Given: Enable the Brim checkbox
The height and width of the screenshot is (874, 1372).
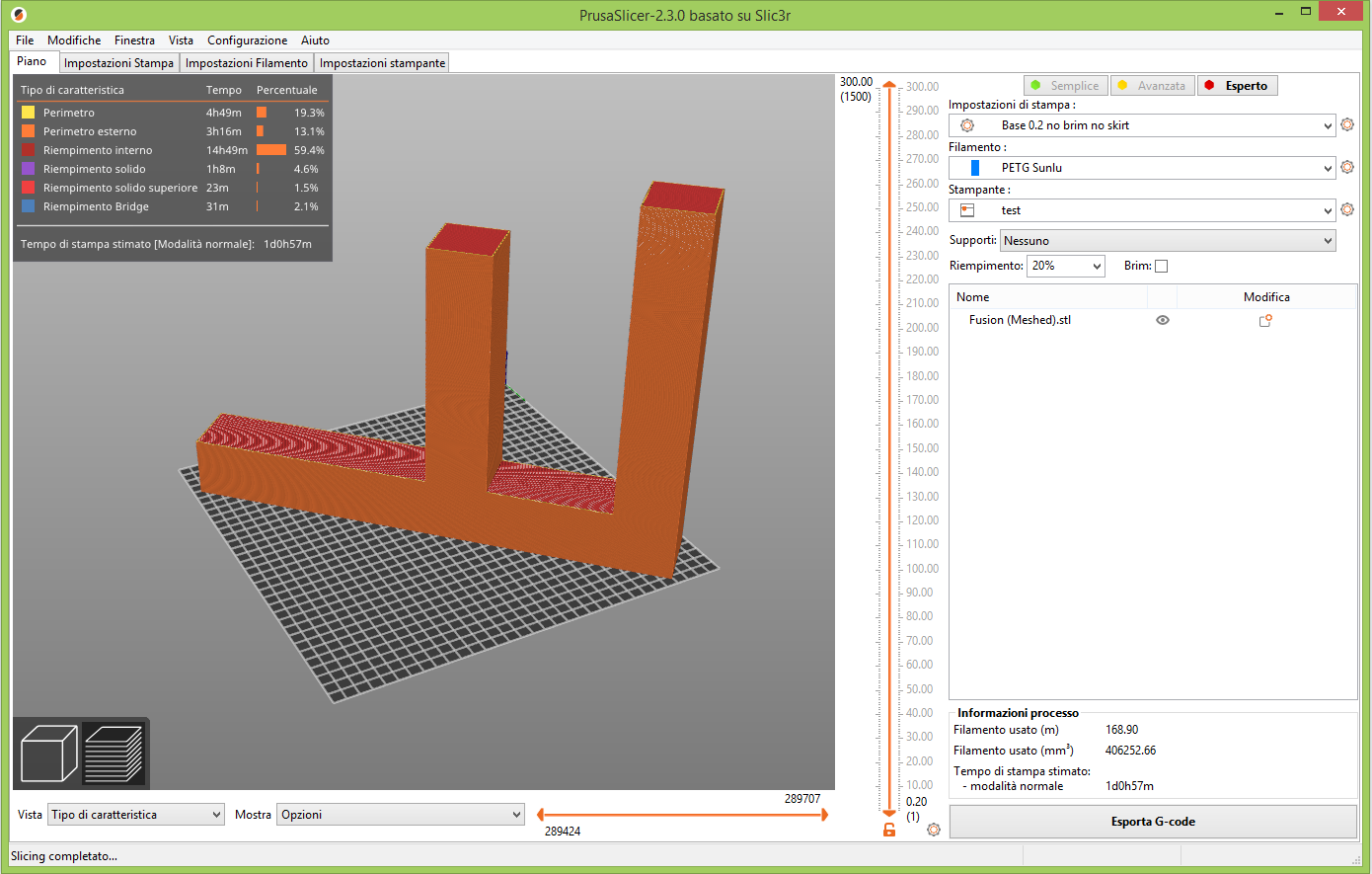Looking at the screenshot, I should [1161, 266].
